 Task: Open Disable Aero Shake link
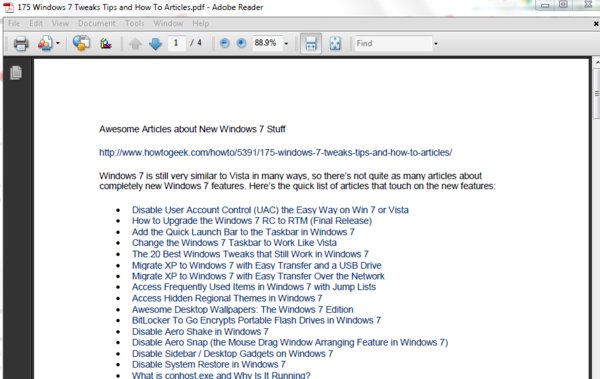[200, 332]
